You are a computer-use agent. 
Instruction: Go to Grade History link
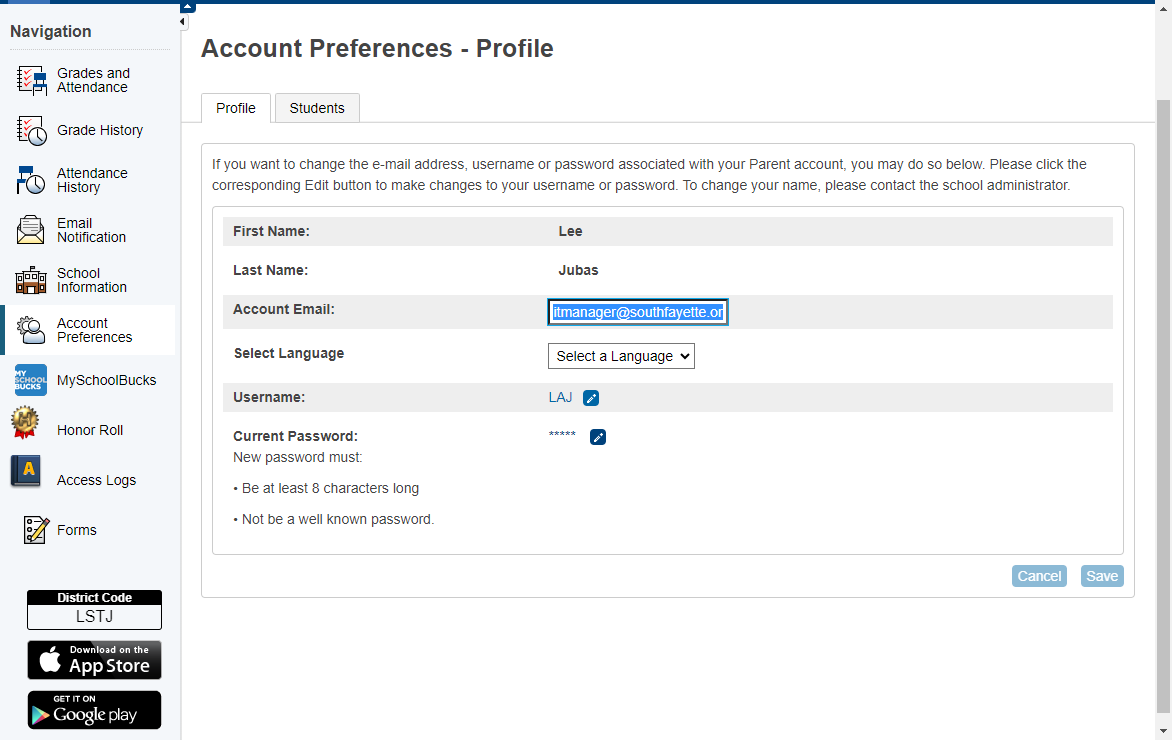point(100,130)
